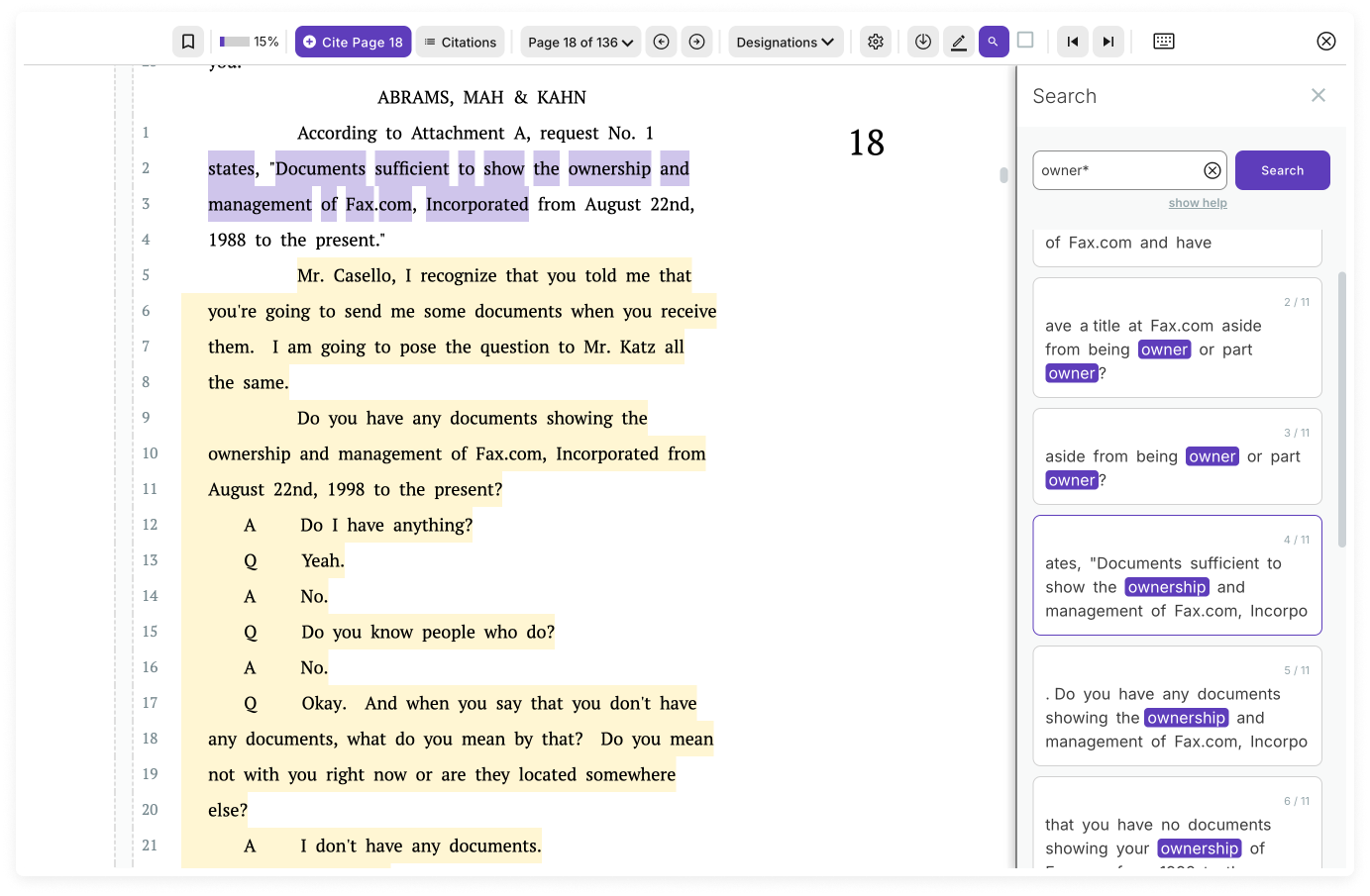Viewport: 1370px width, 896px height.
Task: Click the show help link
Action: 1198,202
